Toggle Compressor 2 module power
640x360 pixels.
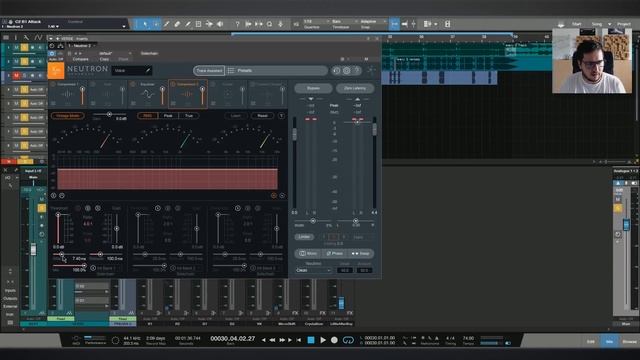pyautogui.click(x=173, y=84)
